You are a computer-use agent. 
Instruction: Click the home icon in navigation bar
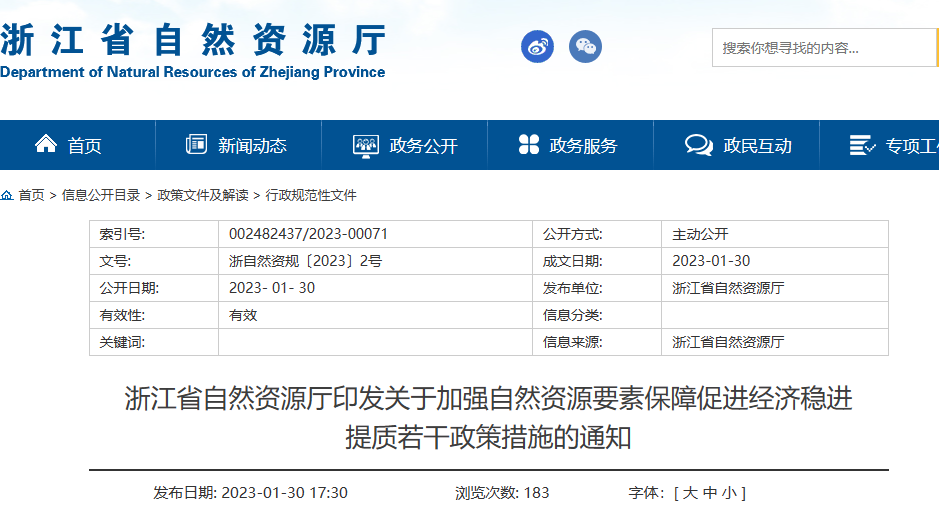tap(46, 145)
